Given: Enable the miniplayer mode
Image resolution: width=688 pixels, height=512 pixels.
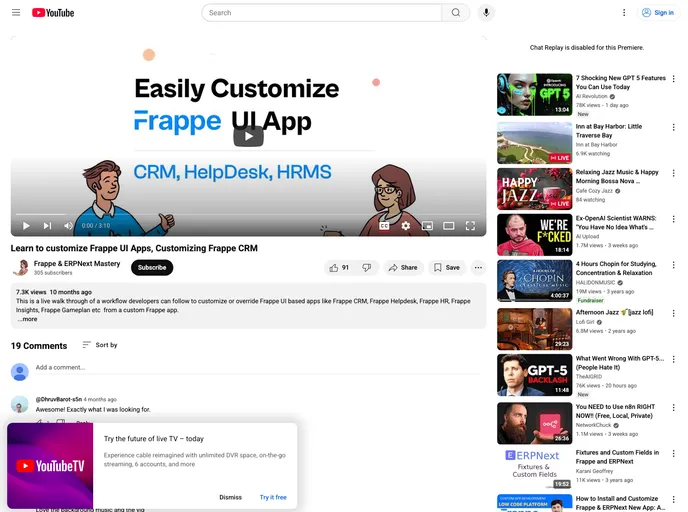Looking at the screenshot, I should tap(427, 226).
